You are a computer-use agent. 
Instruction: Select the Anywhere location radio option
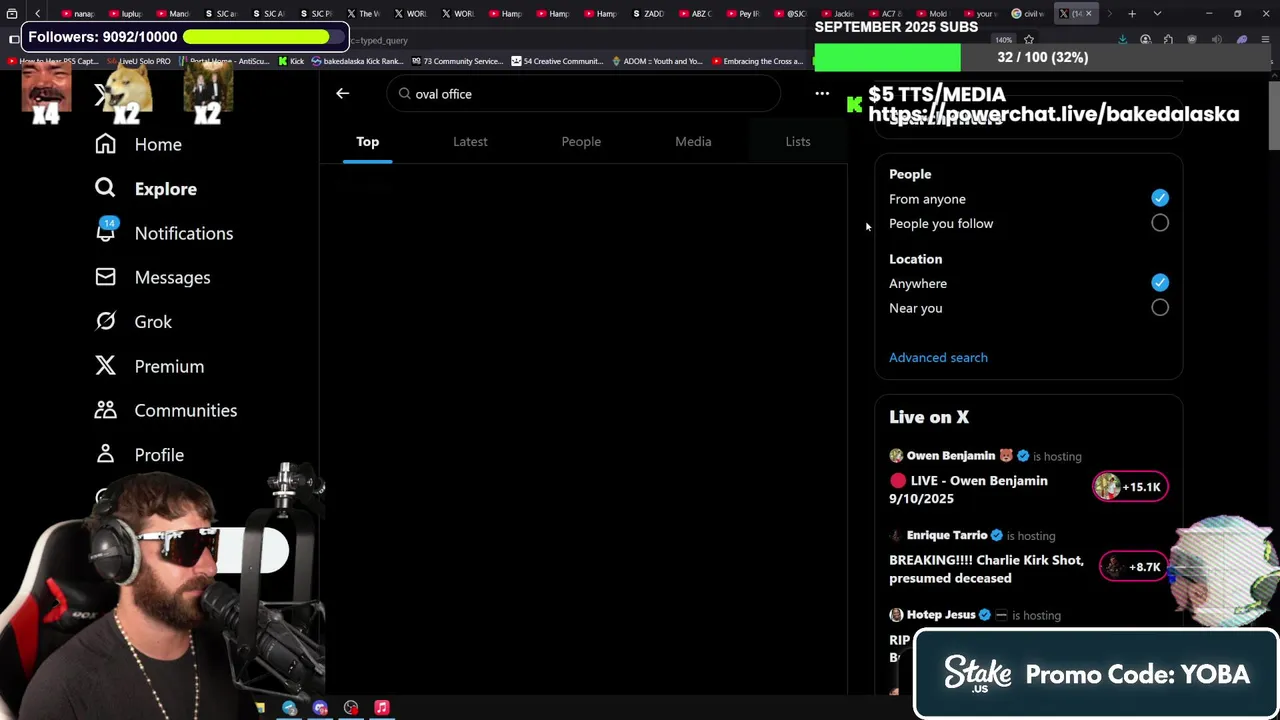pos(1159,283)
